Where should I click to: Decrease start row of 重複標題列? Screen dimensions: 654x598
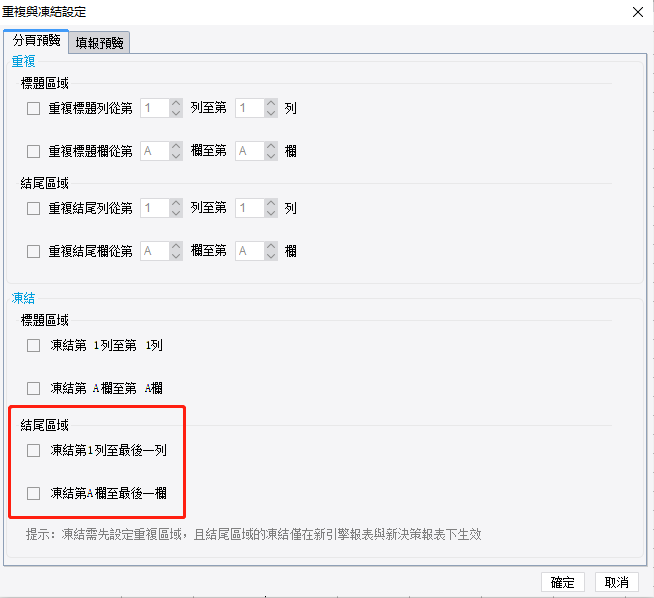click(176, 113)
